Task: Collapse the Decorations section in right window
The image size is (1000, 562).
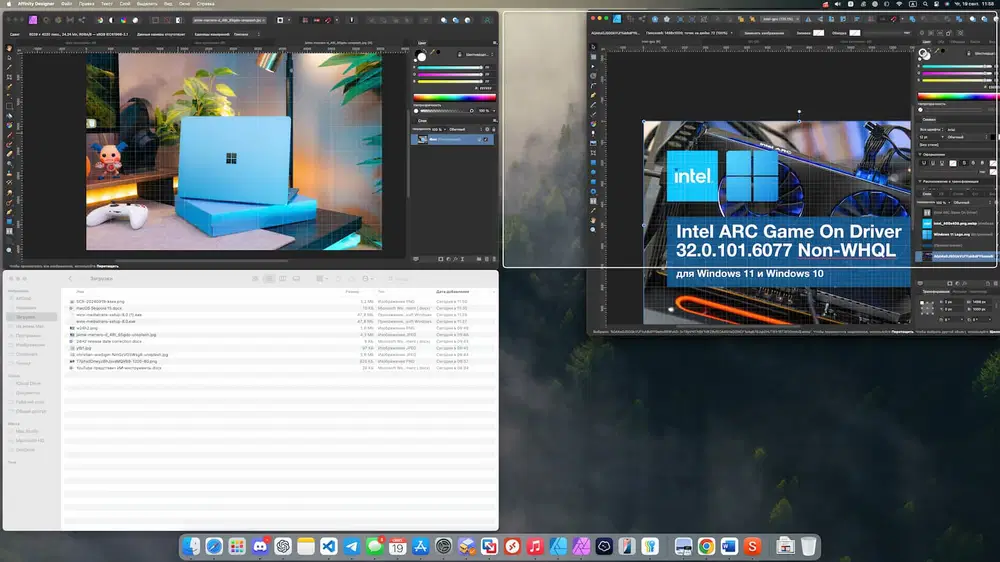Action: click(920, 154)
